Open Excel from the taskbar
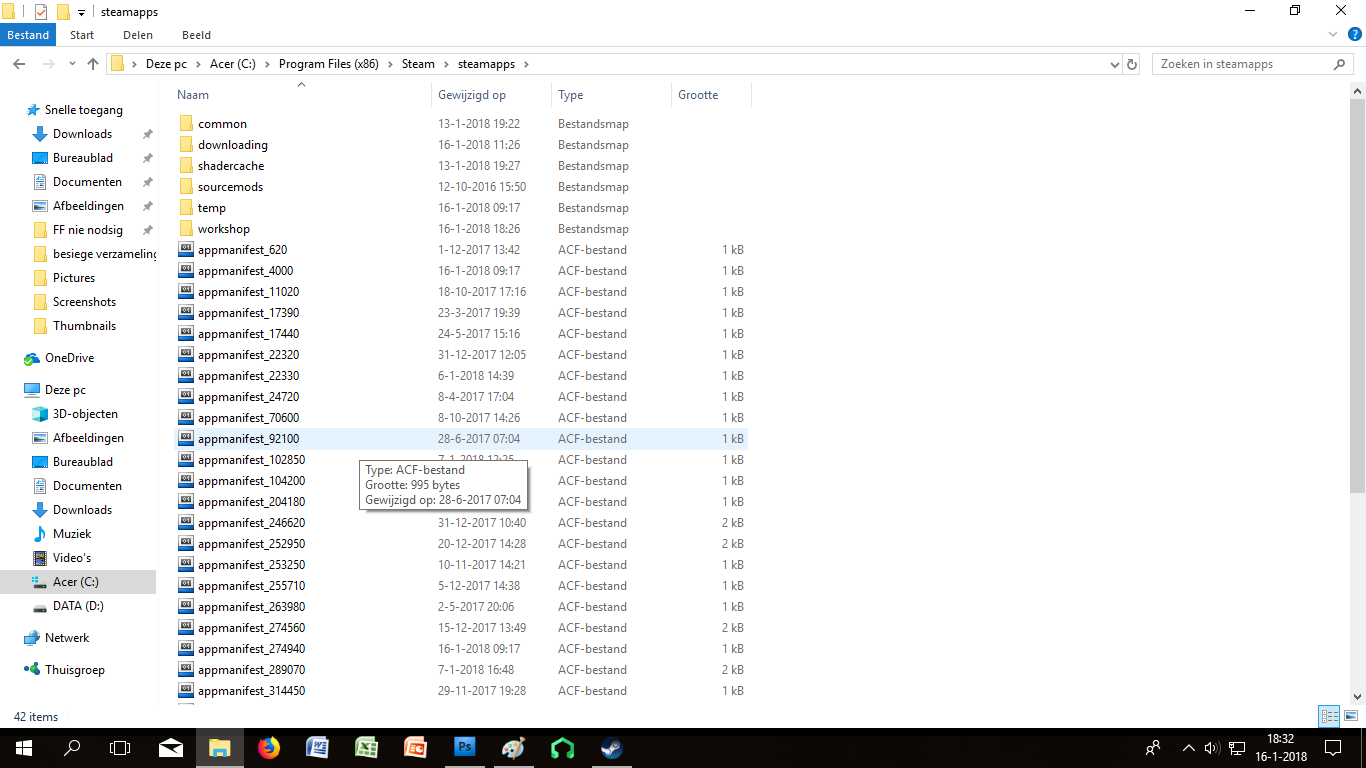This screenshot has height=768, width=1366. (366, 747)
